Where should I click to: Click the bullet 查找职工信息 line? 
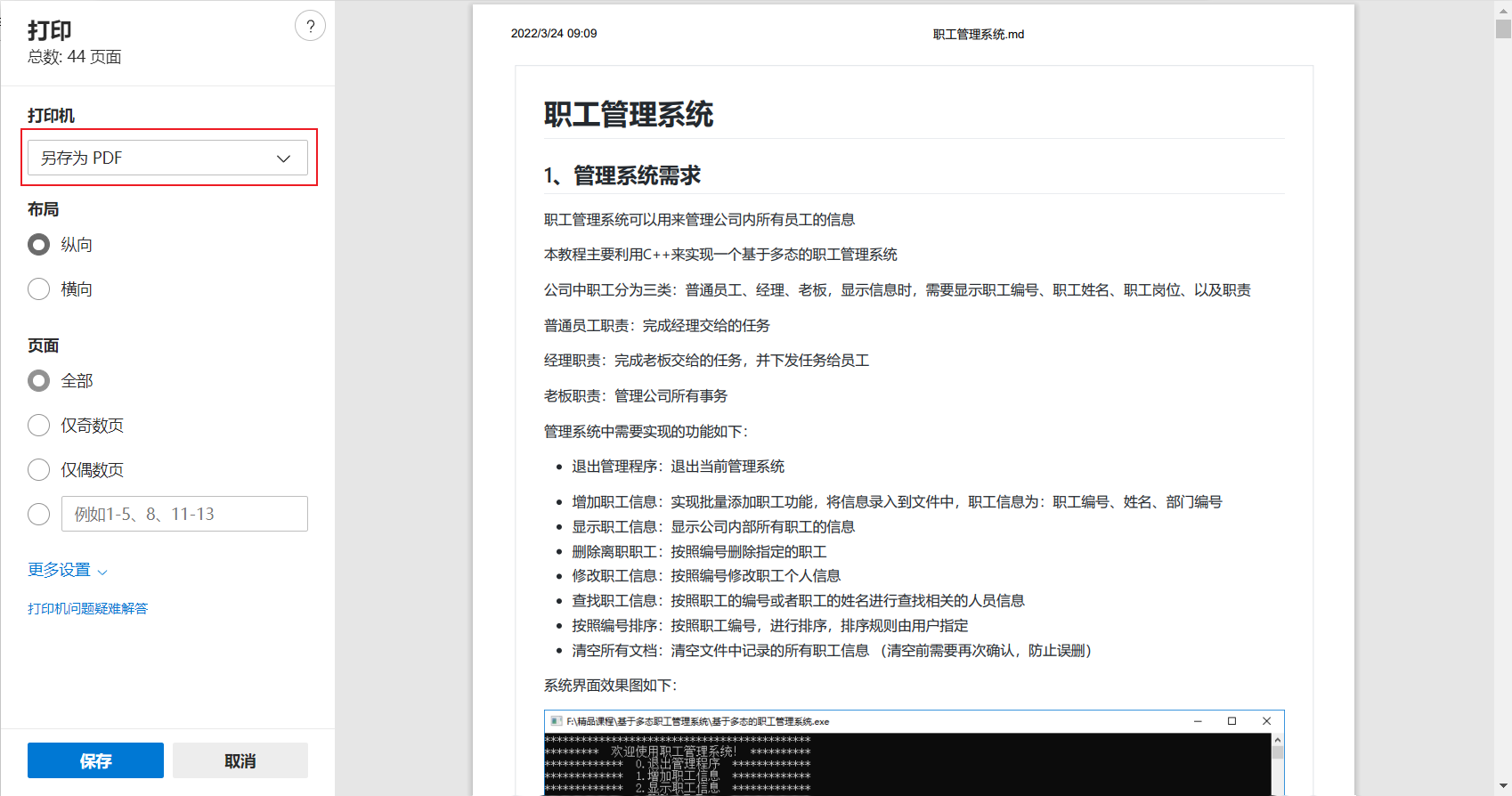point(798,601)
